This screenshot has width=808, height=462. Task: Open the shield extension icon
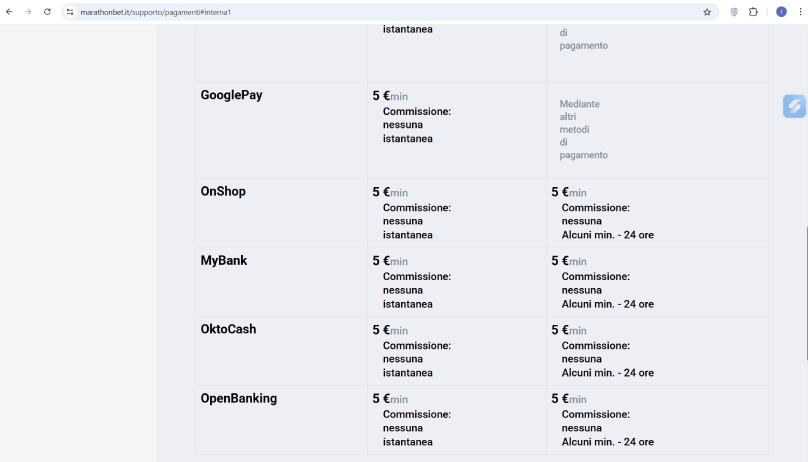pyautogui.click(x=734, y=12)
